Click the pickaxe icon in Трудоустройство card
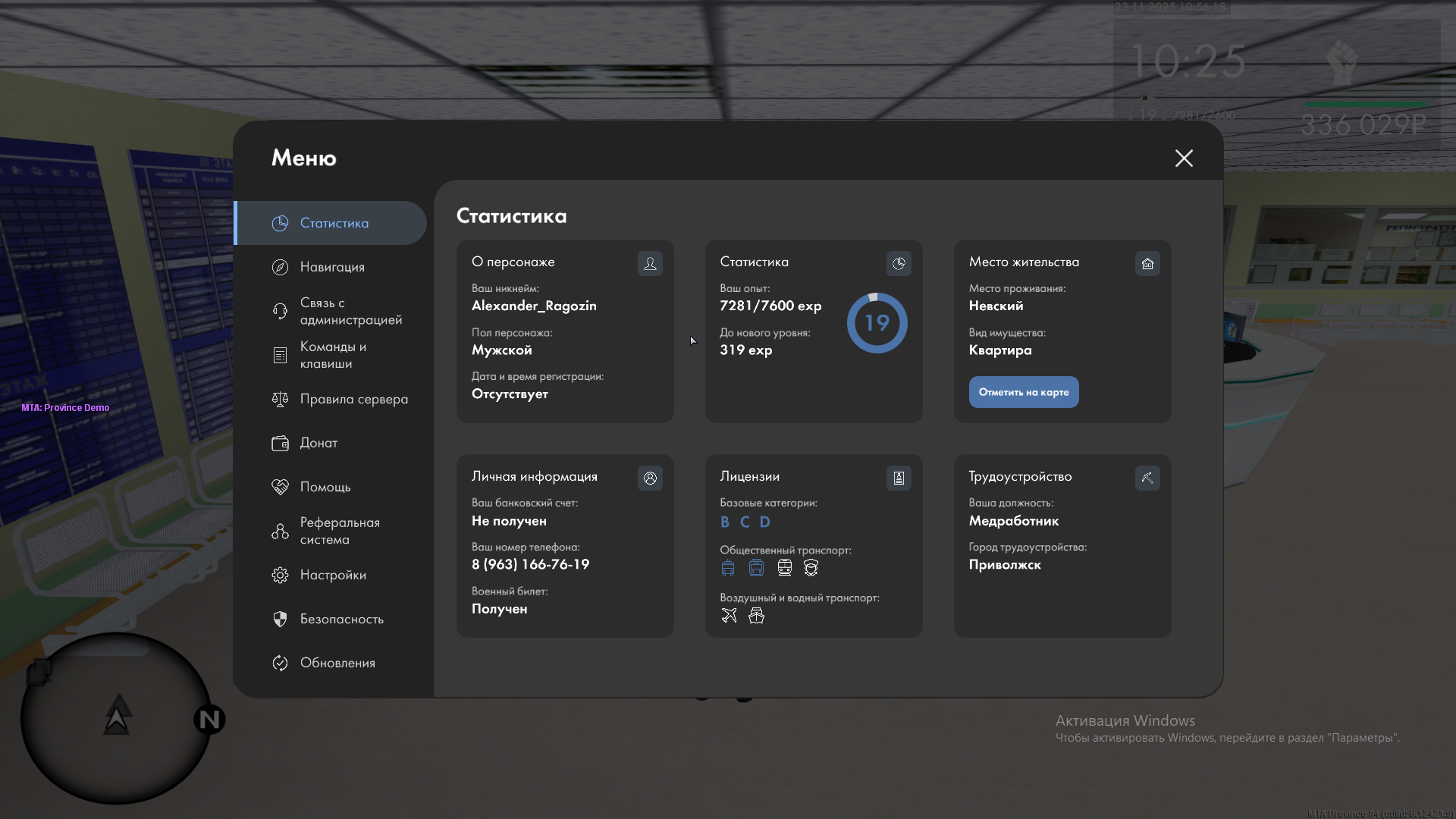Viewport: 1456px width, 819px height. (1147, 478)
